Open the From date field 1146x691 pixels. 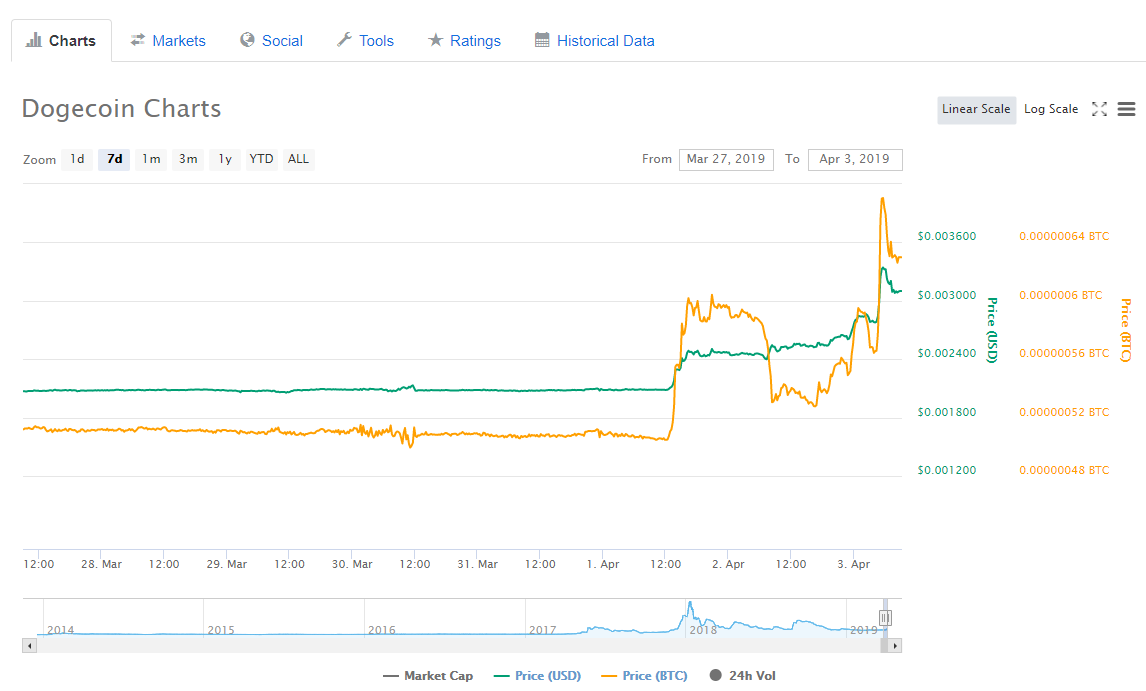coord(726,159)
